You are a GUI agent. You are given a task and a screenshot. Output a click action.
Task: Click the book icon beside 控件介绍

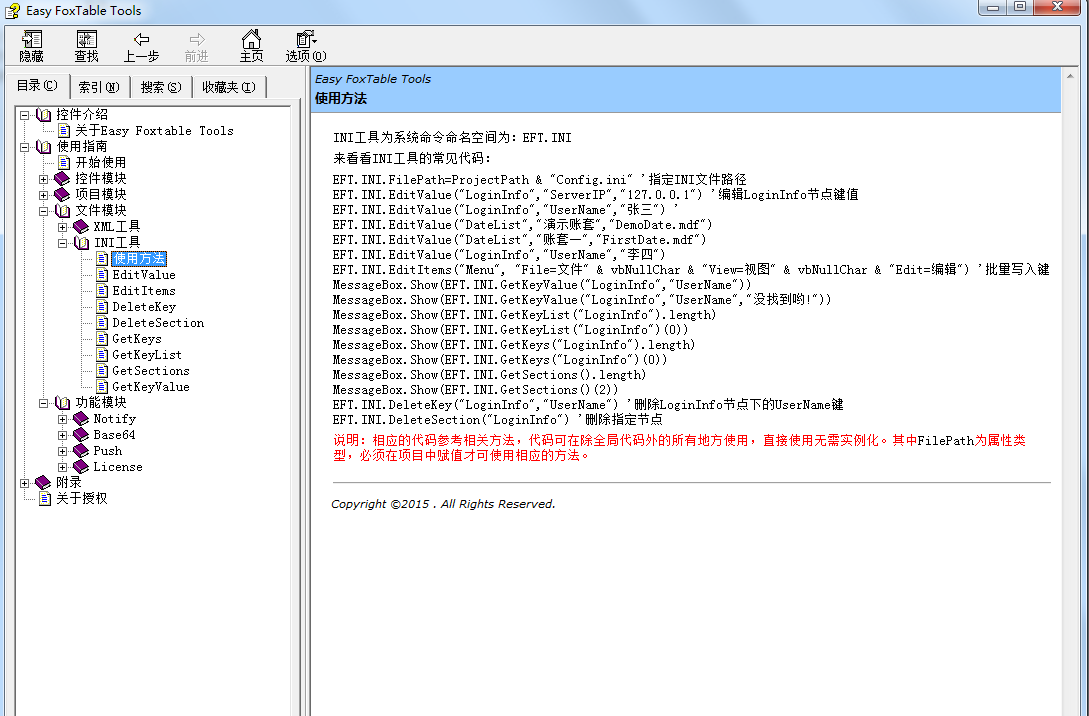click(44, 115)
